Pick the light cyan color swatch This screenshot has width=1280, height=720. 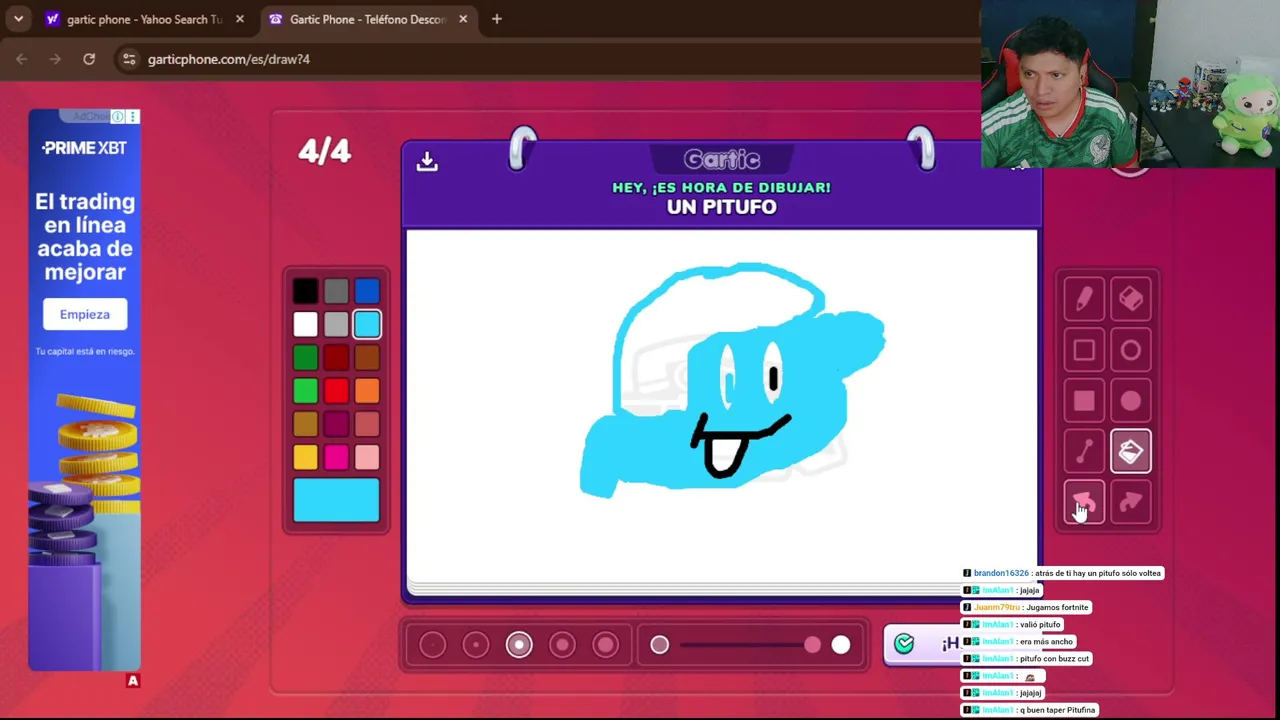coord(367,324)
